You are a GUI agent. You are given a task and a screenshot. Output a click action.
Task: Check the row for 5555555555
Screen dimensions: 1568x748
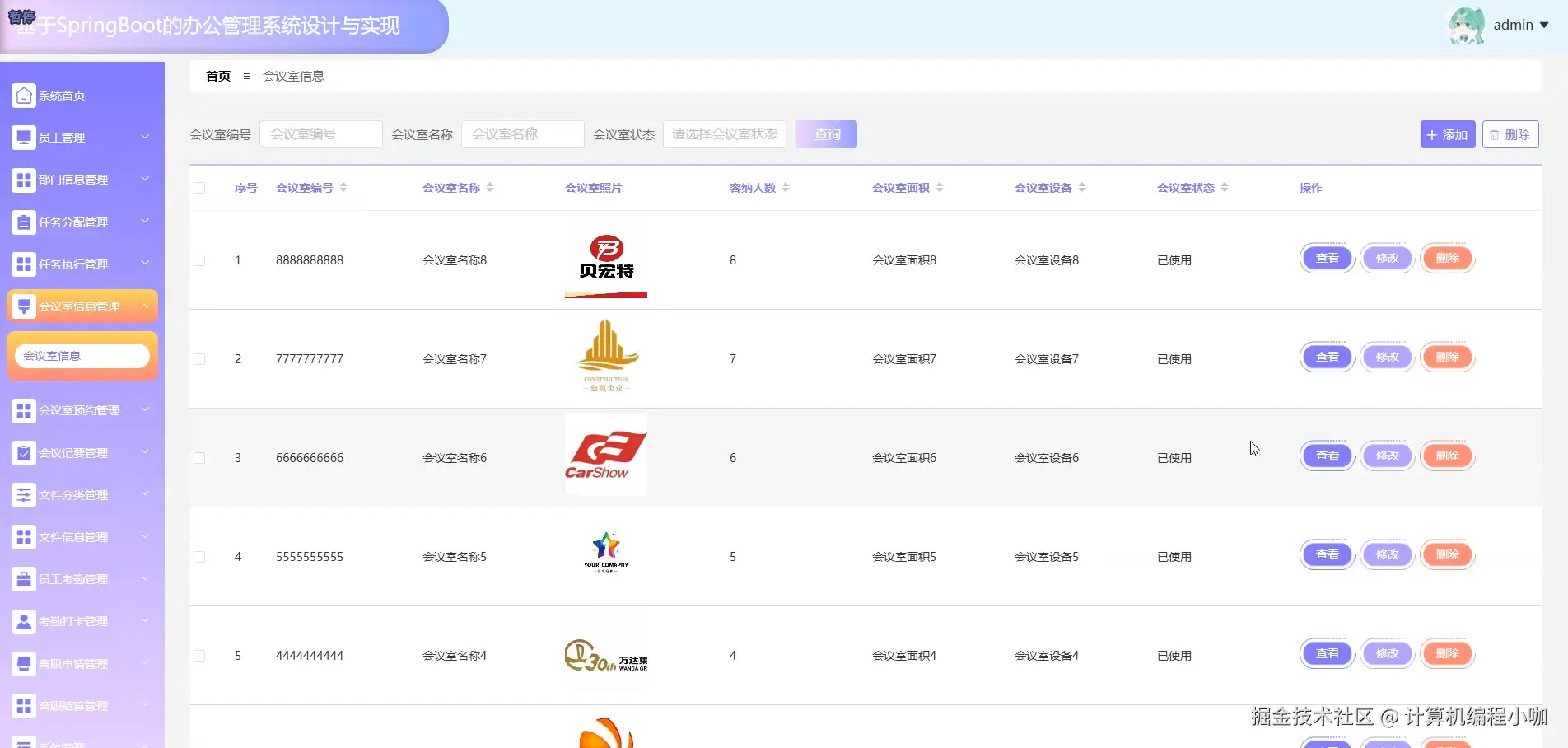click(x=199, y=557)
